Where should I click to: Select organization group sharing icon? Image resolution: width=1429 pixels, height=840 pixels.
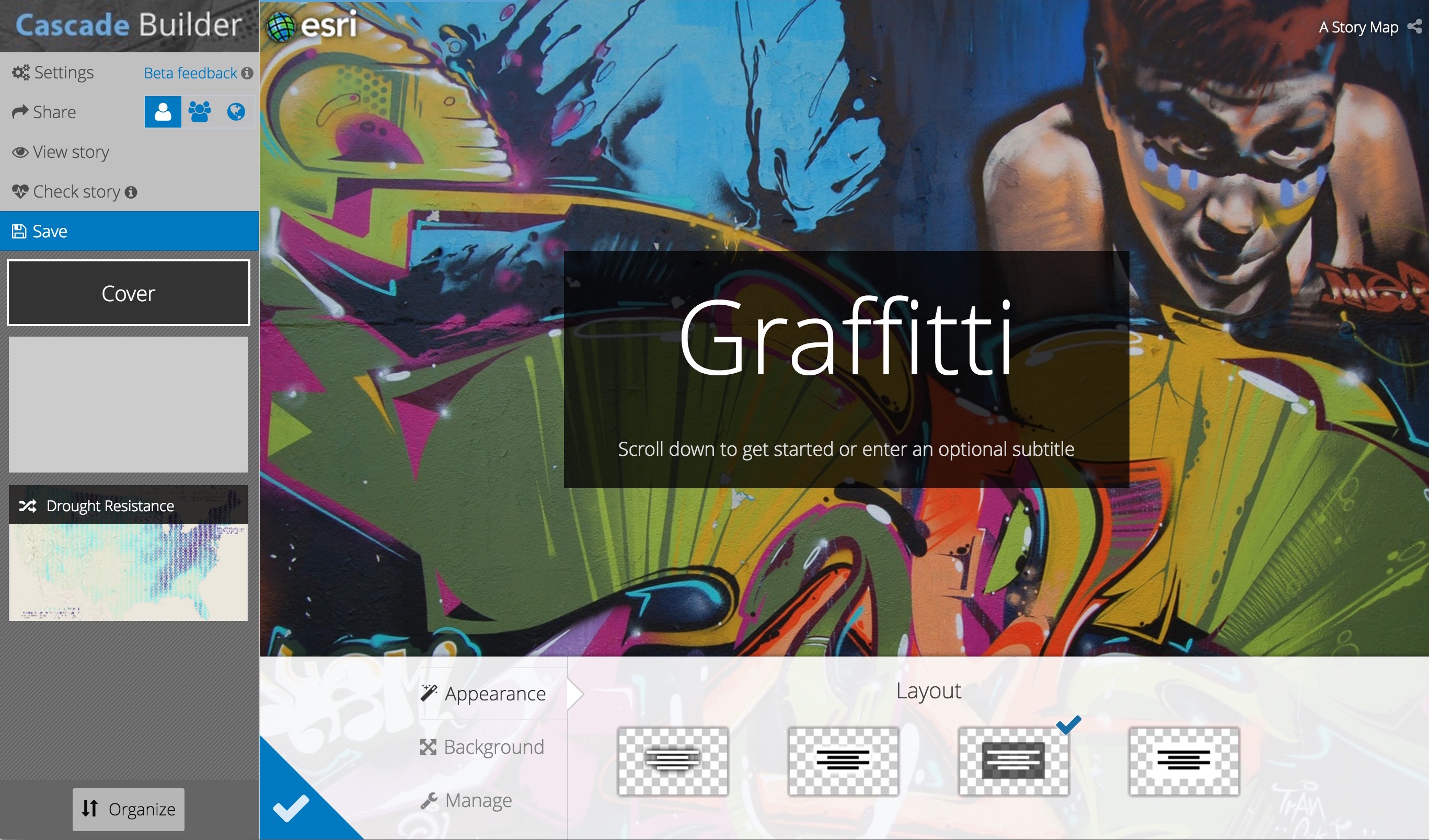pos(200,112)
